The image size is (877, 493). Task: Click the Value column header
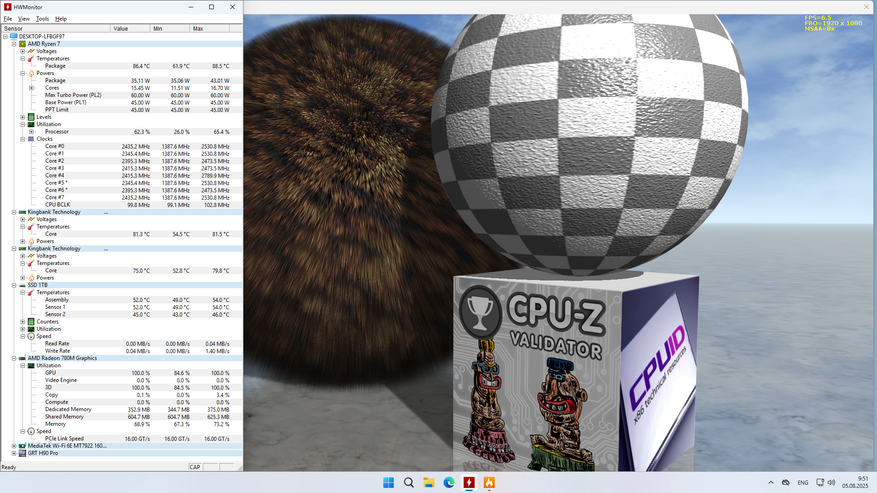tap(130, 29)
